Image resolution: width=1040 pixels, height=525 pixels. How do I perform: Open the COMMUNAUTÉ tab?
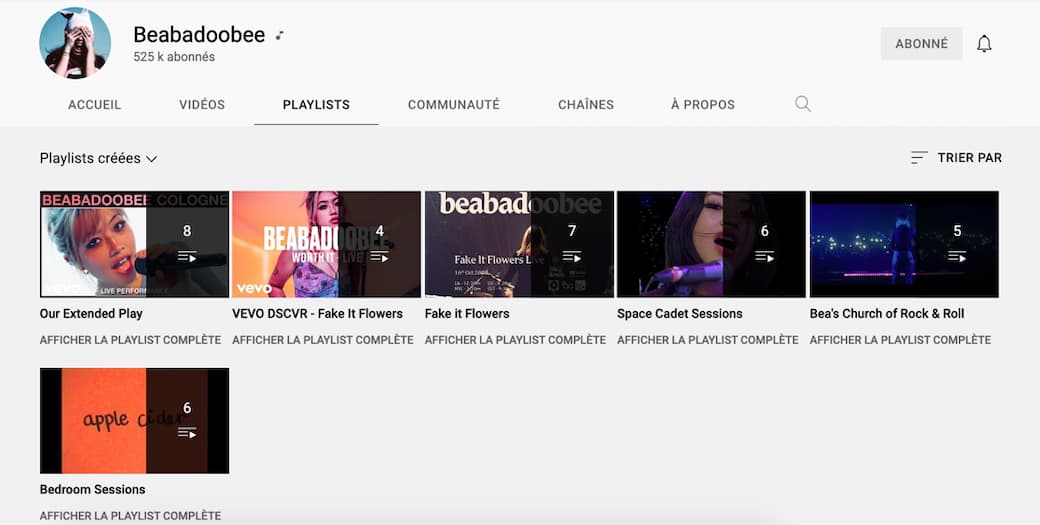pyautogui.click(x=454, y=105)
